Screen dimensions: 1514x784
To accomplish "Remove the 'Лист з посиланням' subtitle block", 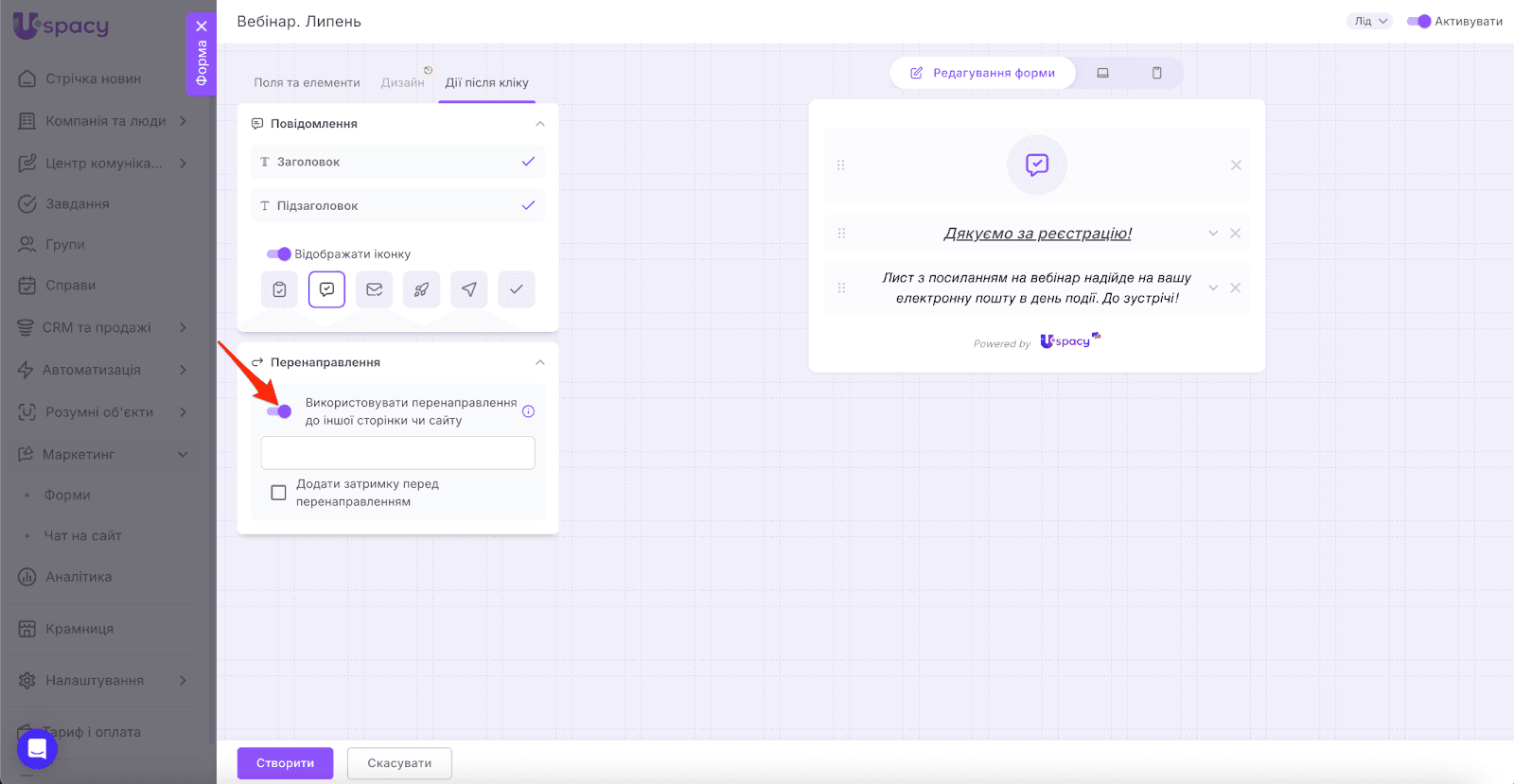I will coord(1235,287).
